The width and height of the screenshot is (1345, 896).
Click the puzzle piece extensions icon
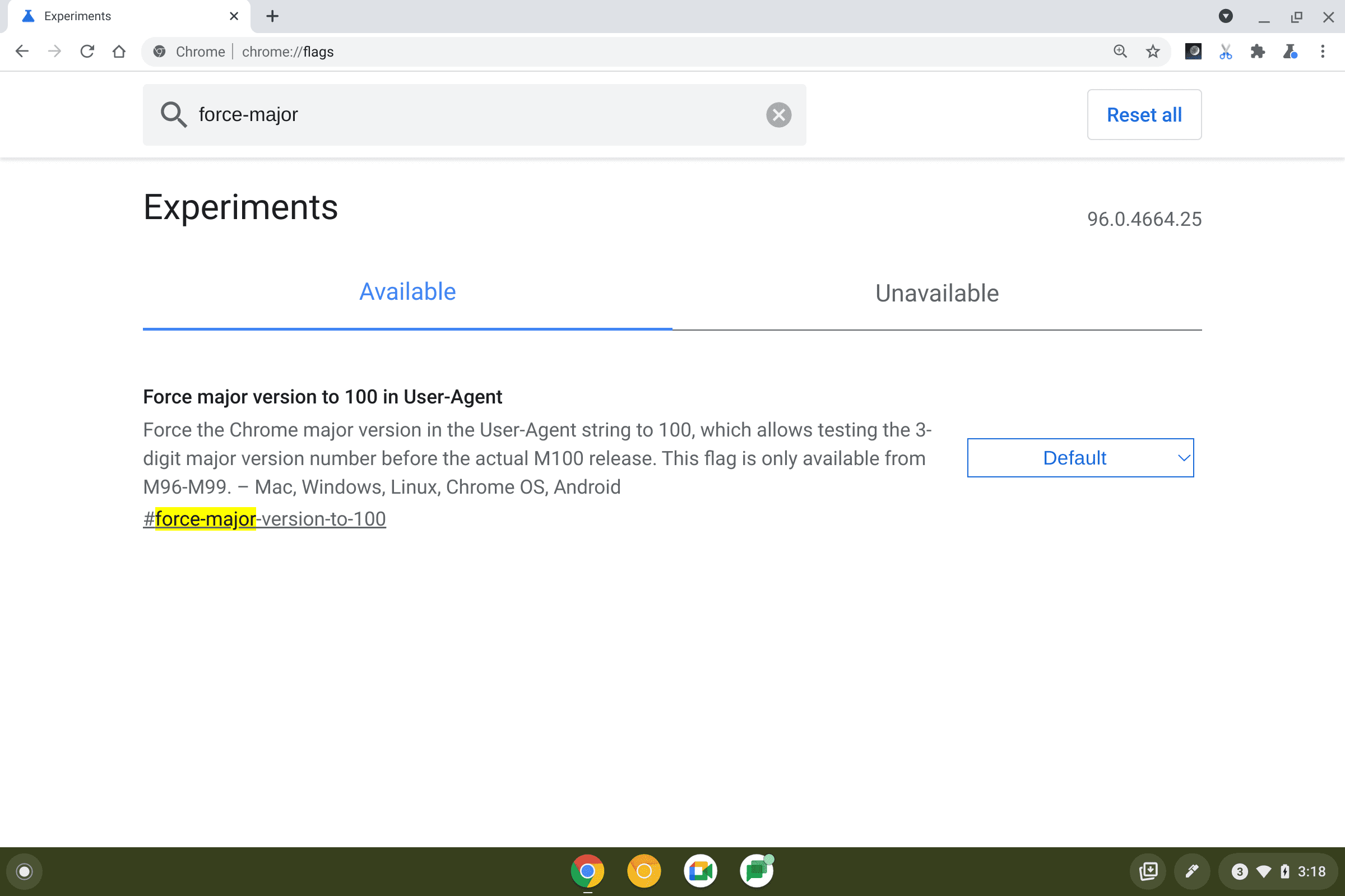pos(1257,52)
